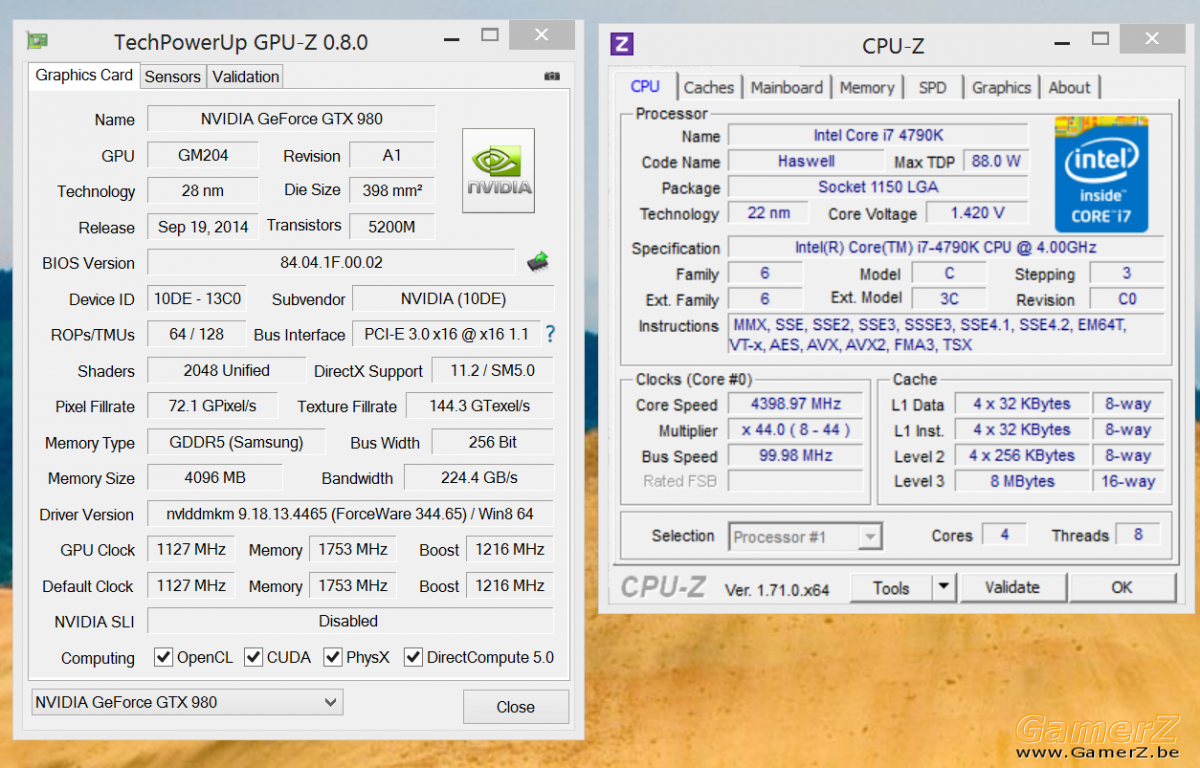Click the NVIDIA logo in GPU-Z

[498, 170]
